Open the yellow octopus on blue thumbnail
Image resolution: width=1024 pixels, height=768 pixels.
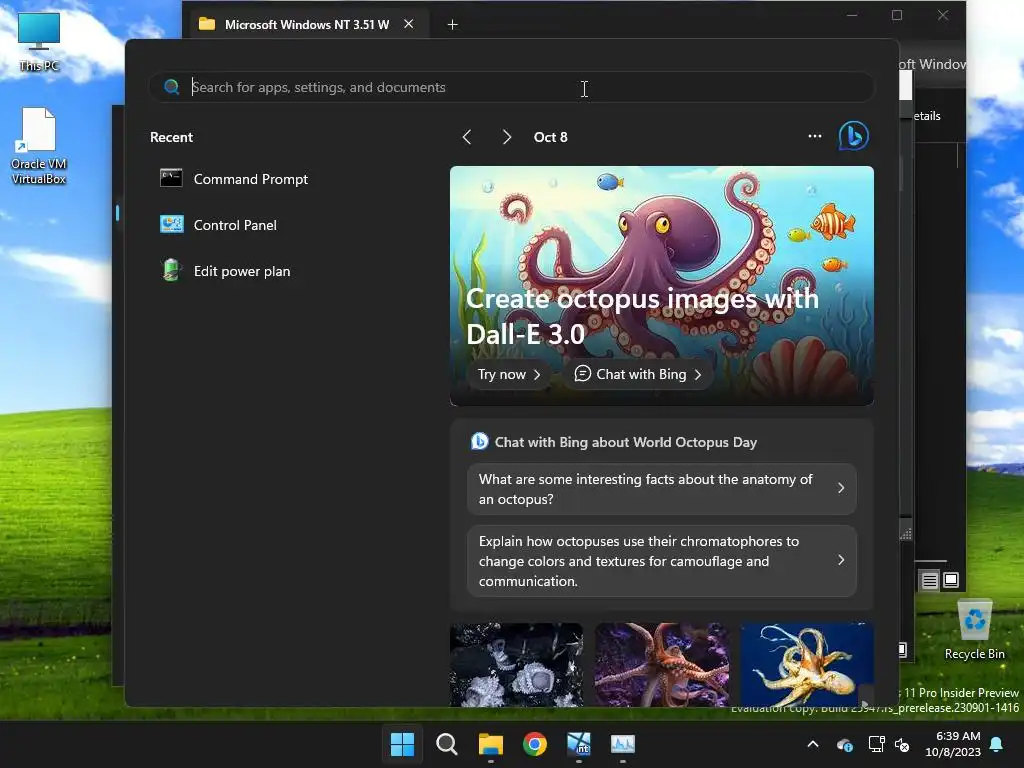807,665
